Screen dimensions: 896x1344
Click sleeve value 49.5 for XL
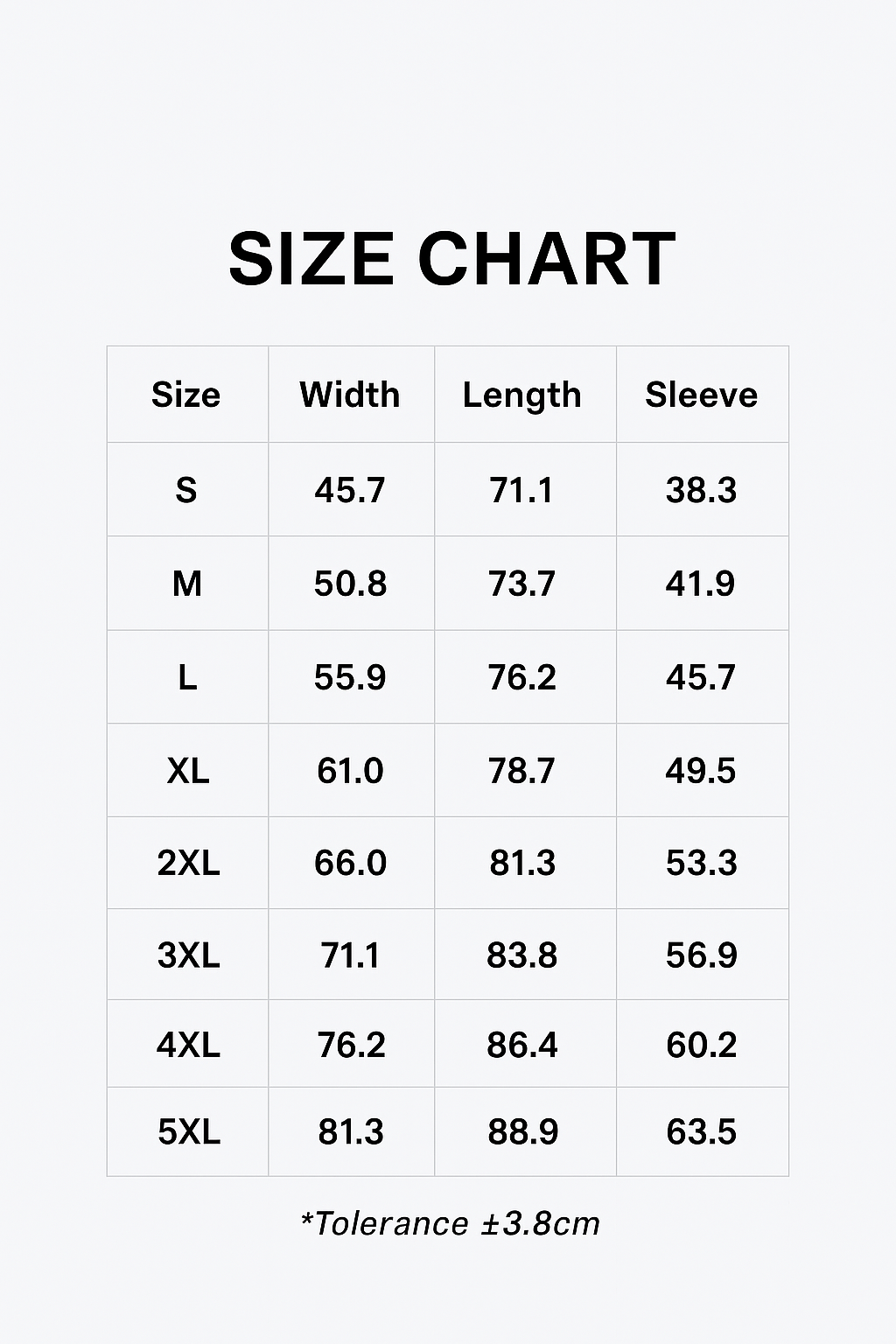point(701,771)
